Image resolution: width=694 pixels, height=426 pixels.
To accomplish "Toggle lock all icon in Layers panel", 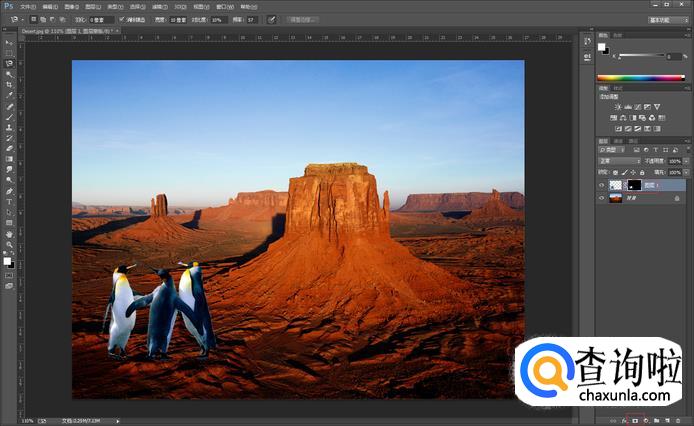I will pyautogui.click(x=642, y=172).
